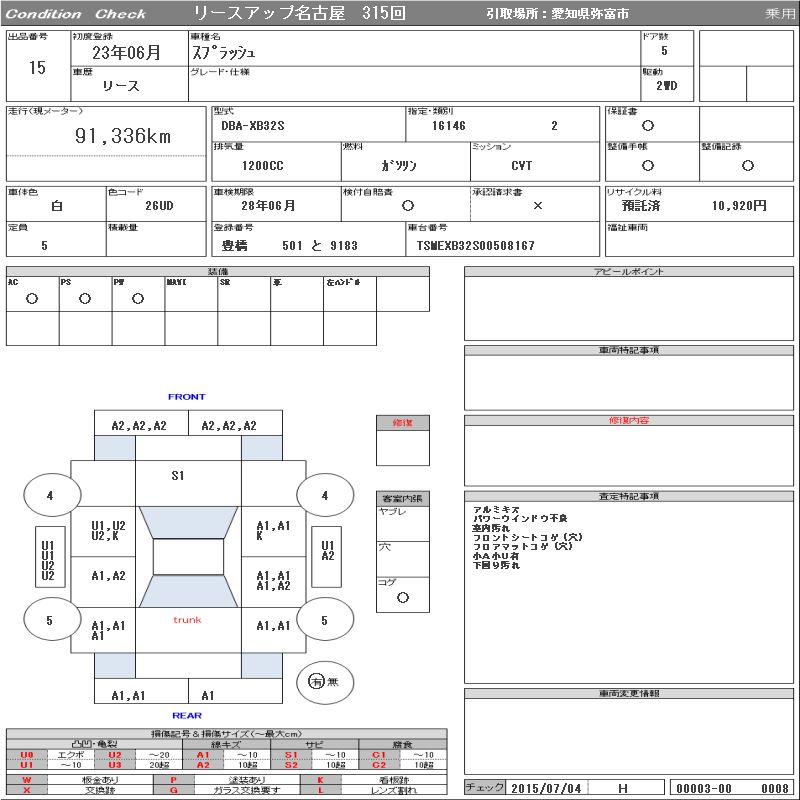Select the lower-left tire circle marked 5

pos(49,620)
